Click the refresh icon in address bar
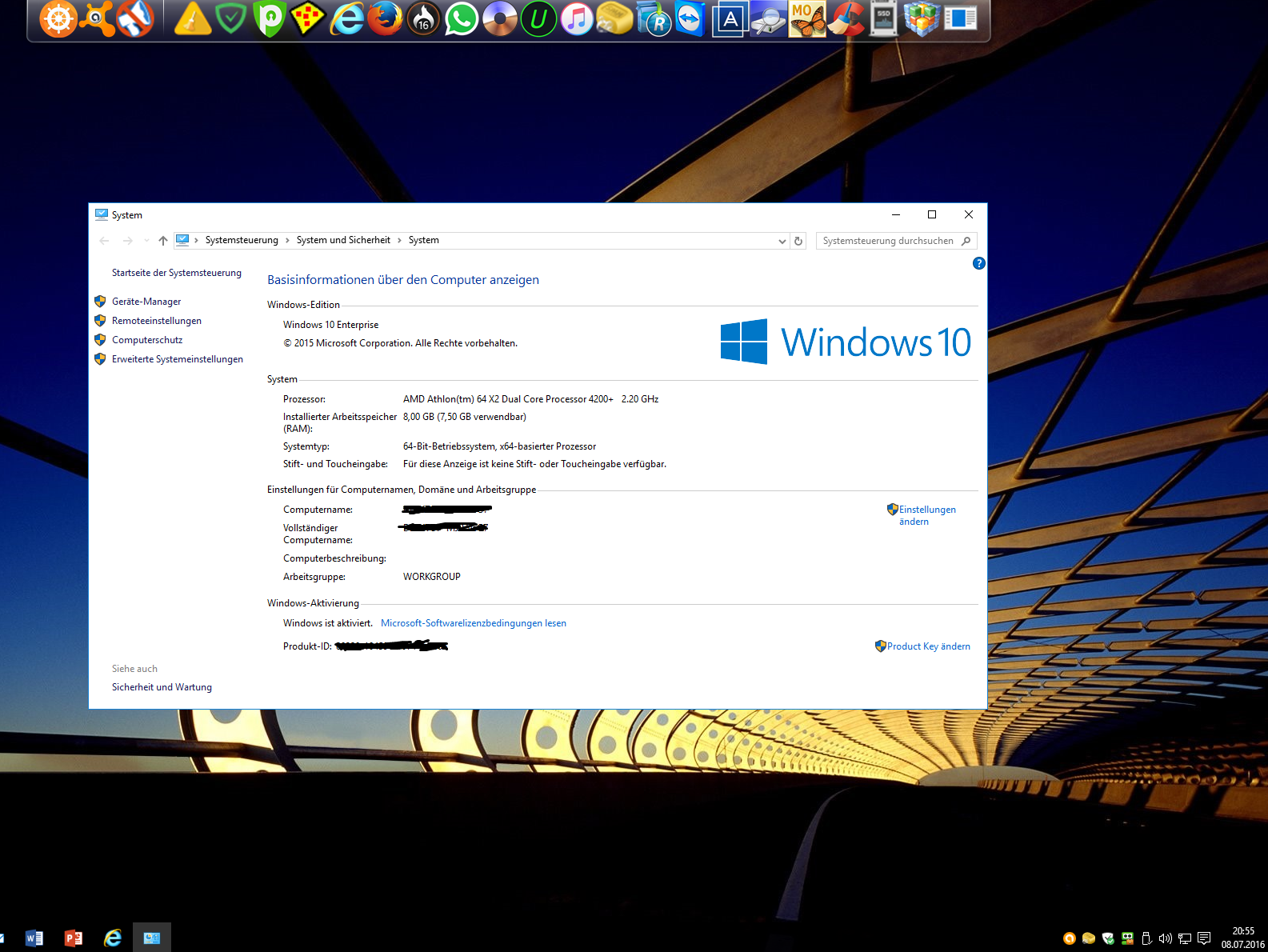 pos(798,241)
